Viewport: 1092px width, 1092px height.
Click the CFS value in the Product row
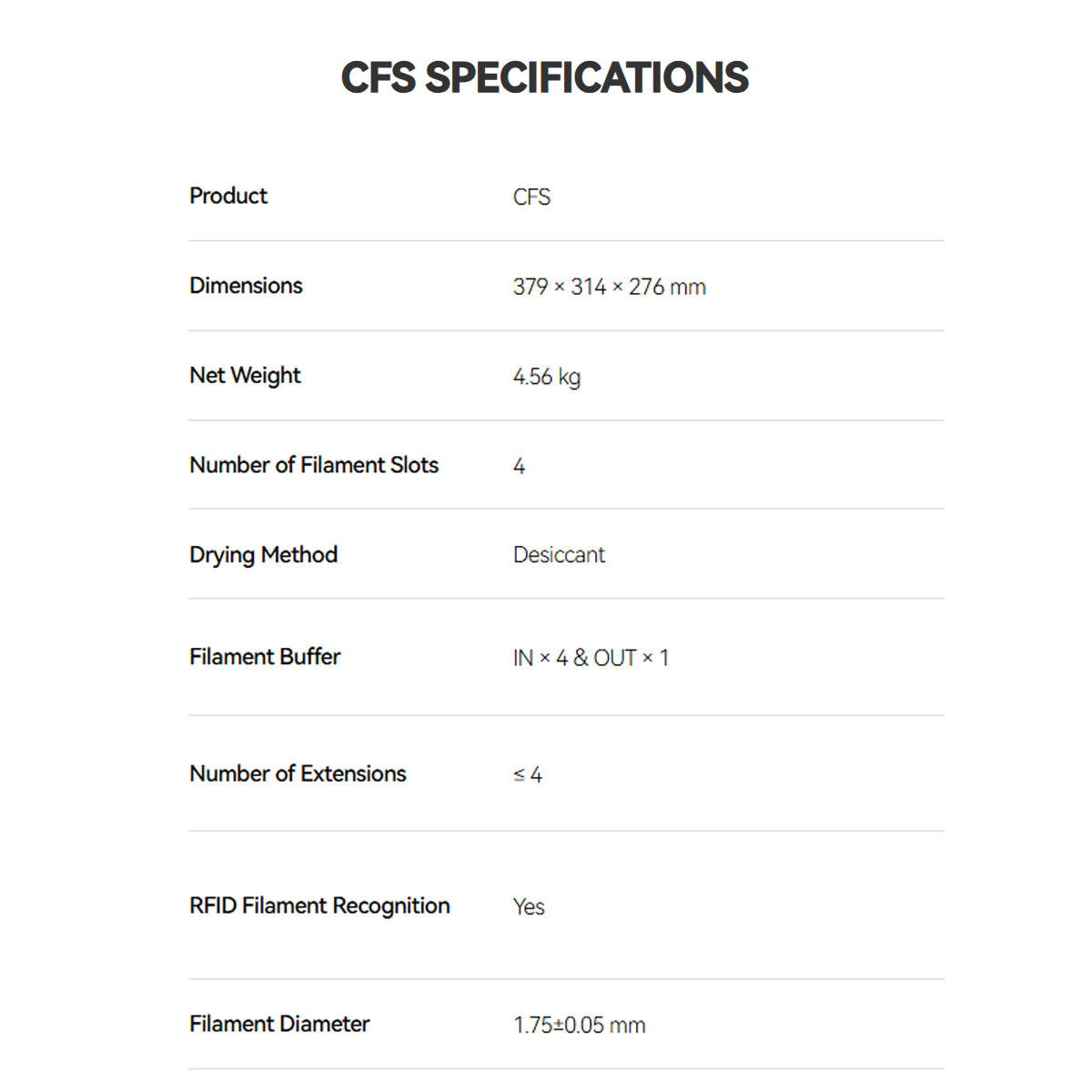point(531,197)
